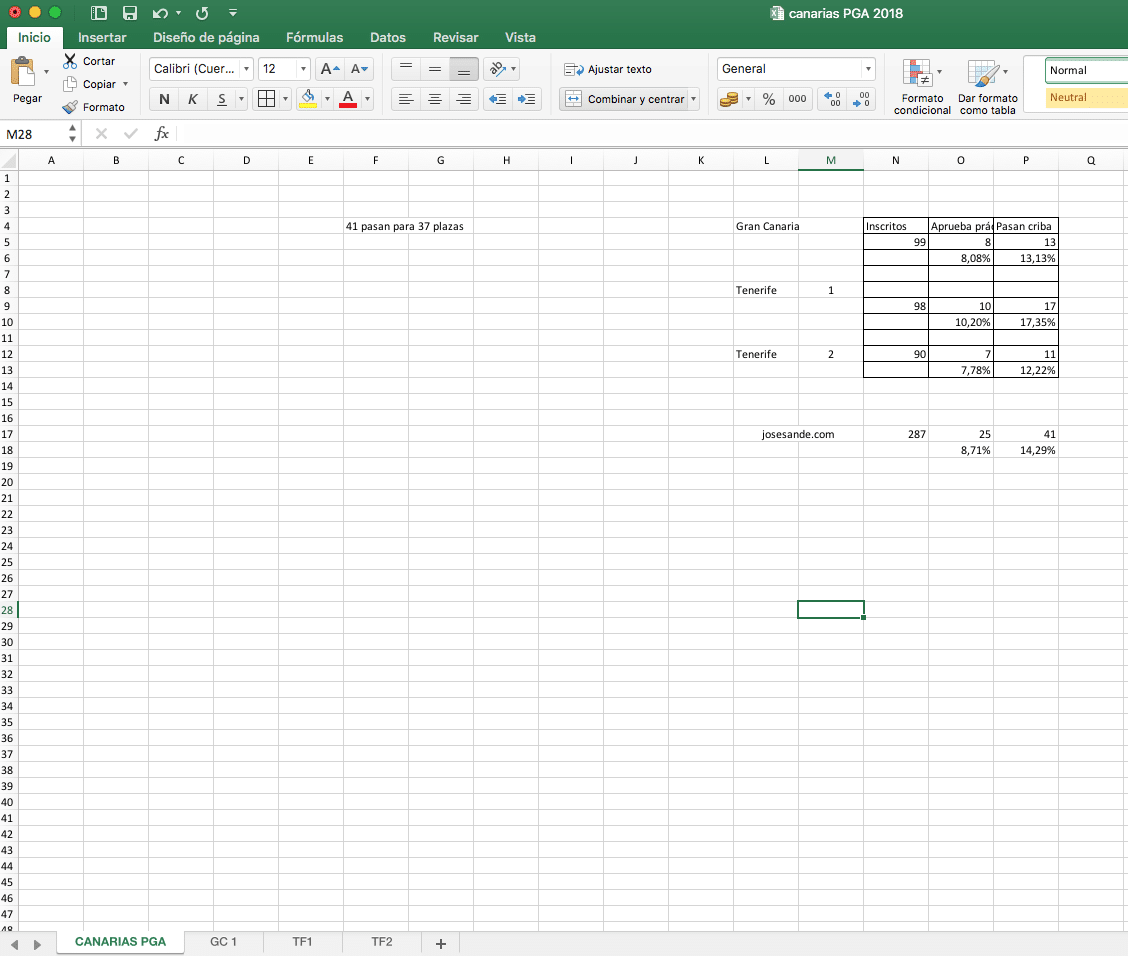Toggle the sidebar layout icon in title bar
Image resolution: width=1128 pixels, height=956 pixels.
point(99,13)
